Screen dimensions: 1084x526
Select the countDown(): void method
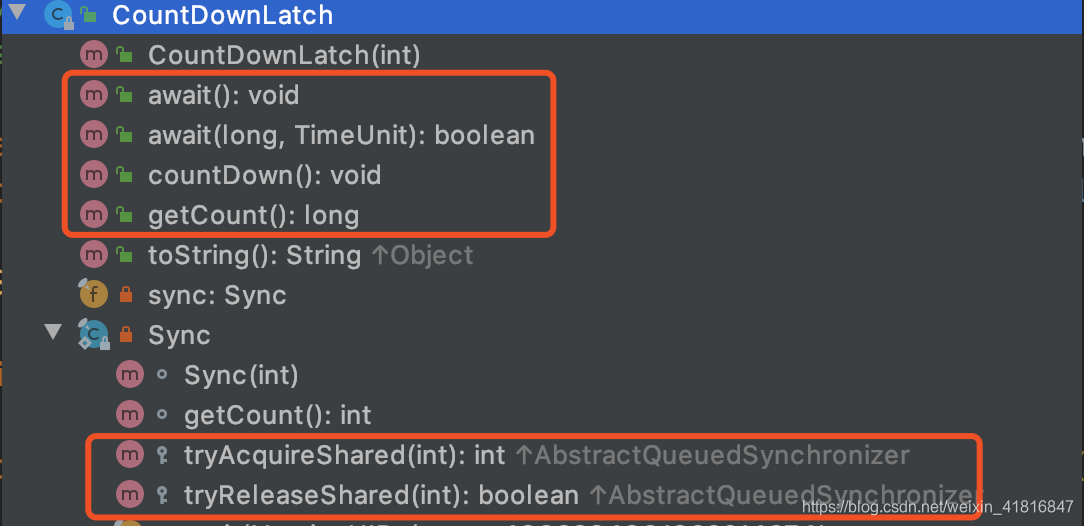click(265, 175)
